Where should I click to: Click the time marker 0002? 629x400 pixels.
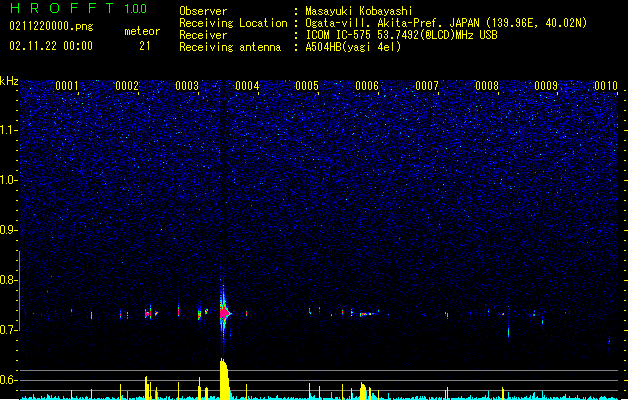(x=127, y=86)
